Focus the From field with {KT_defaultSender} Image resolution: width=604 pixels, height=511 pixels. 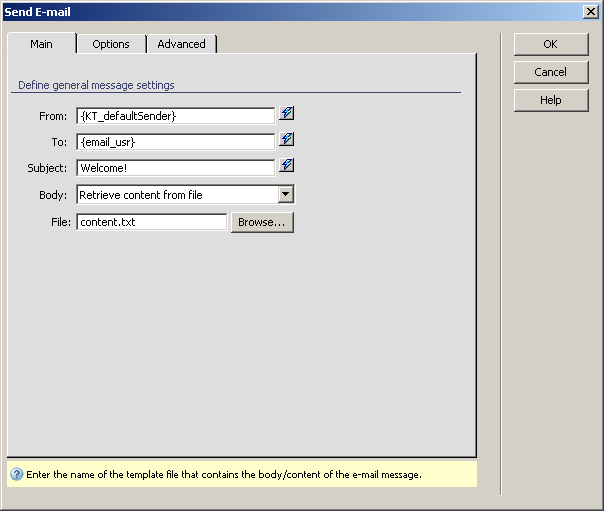pos(175,115)
